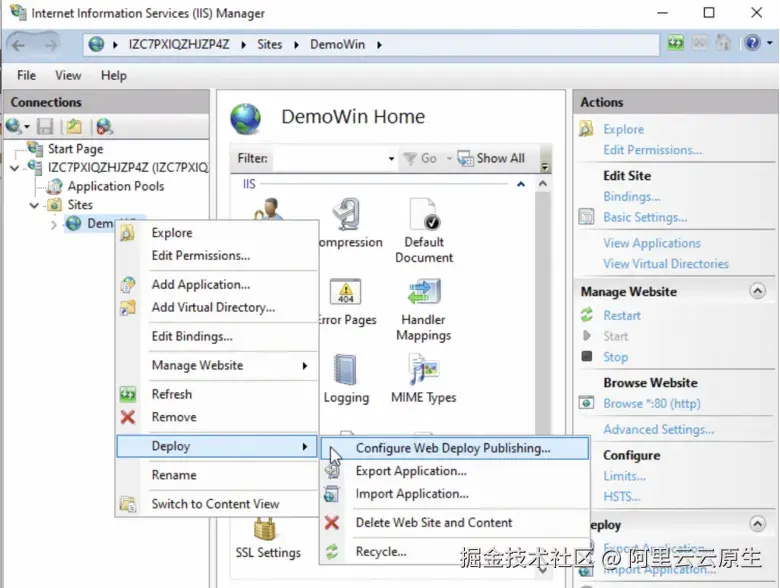
Task: Click the Basic Settings page icon
Action: 586,217
